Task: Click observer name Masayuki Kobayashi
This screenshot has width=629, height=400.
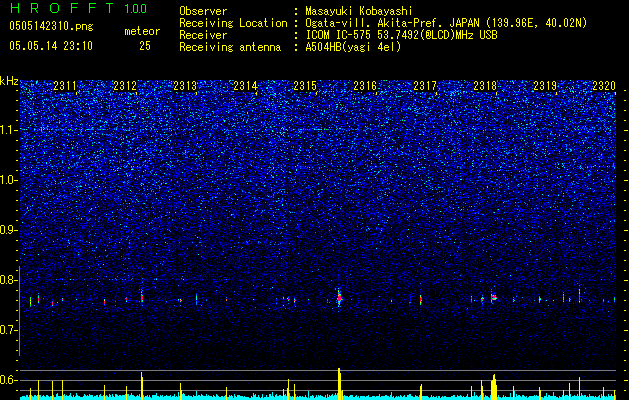Action: [x=359, y=11]
